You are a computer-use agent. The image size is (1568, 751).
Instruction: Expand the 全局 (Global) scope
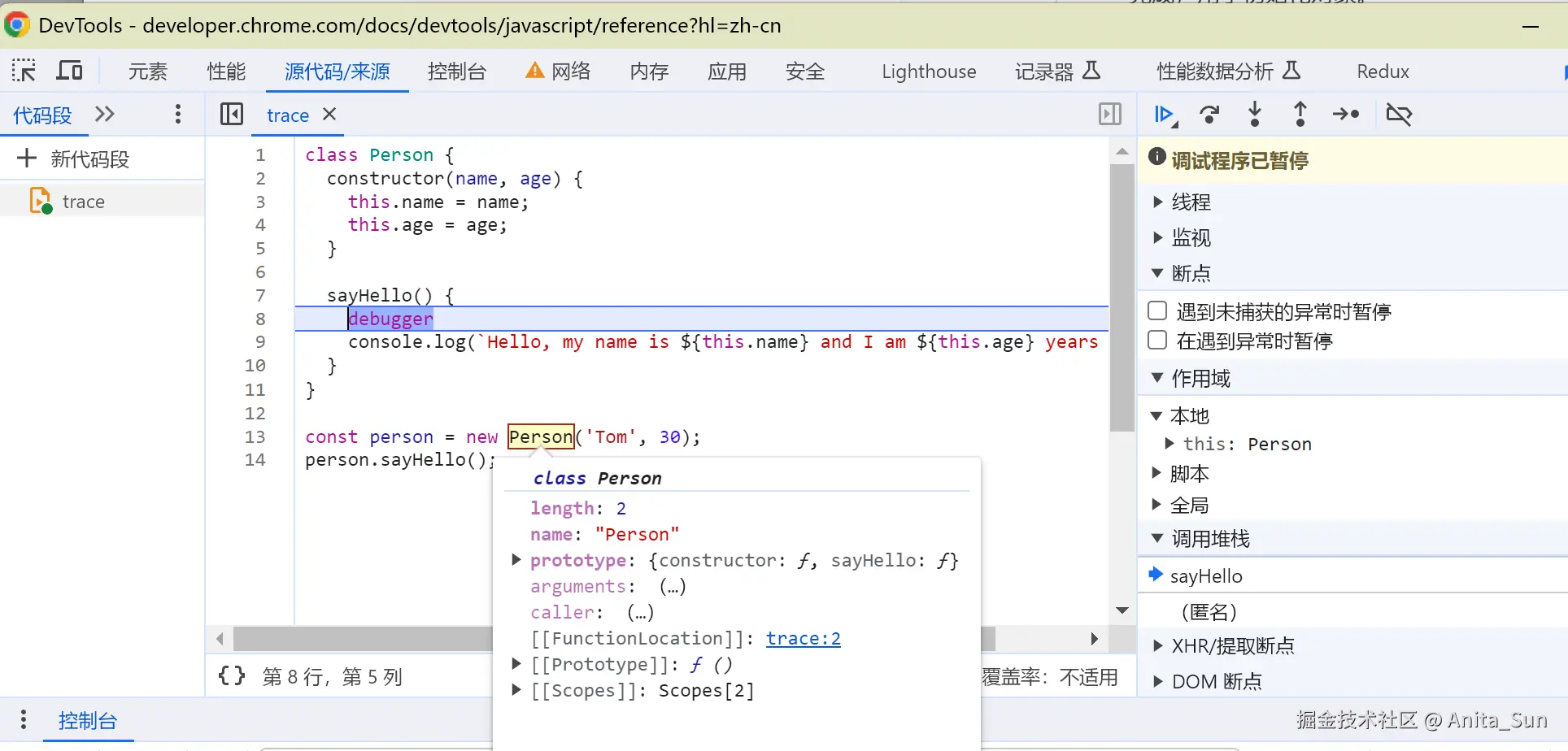[x=1156, y=505]
